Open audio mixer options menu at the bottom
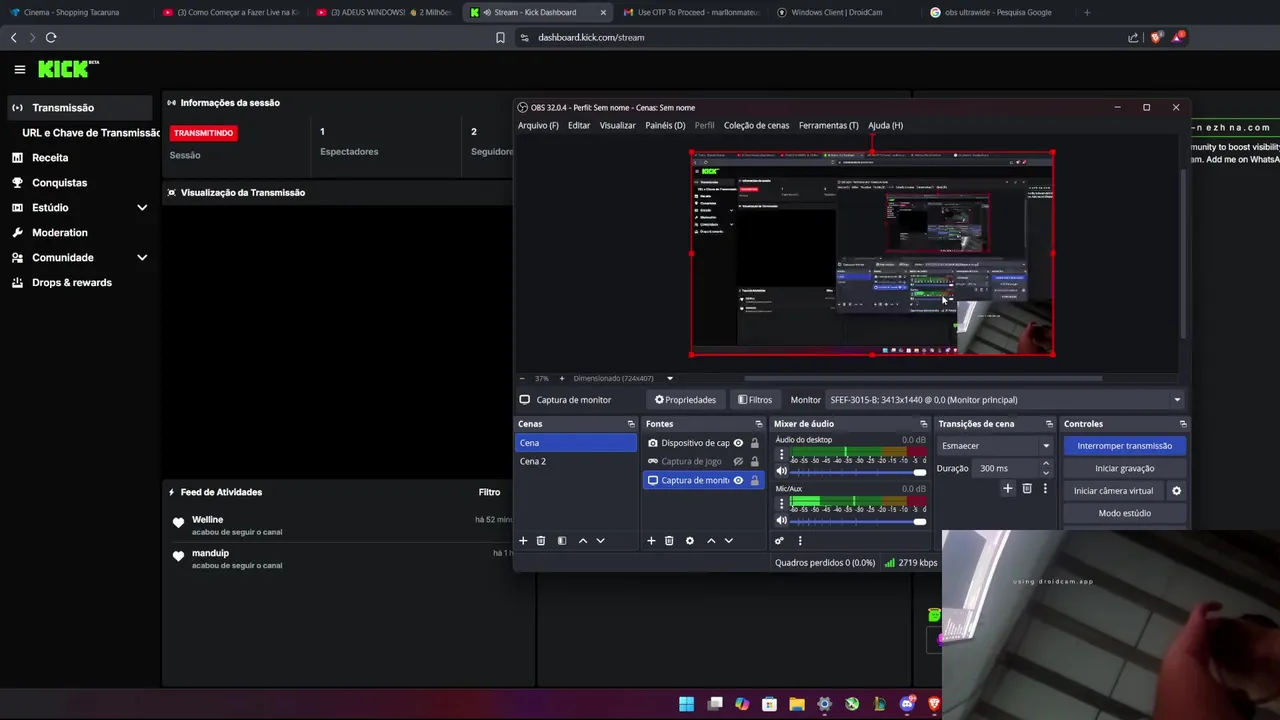This screenshot has height=720, width=1280. point(799,540)
